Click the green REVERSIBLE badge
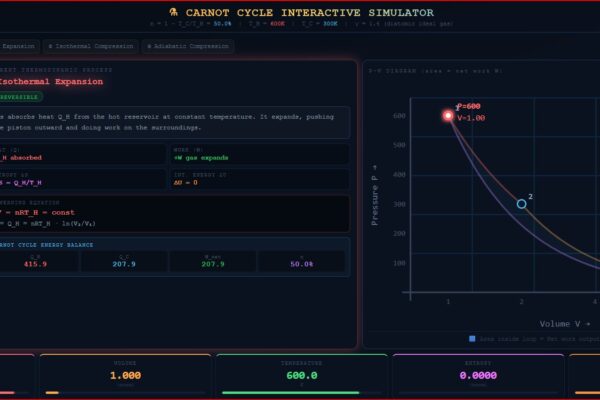 [21, 97]
